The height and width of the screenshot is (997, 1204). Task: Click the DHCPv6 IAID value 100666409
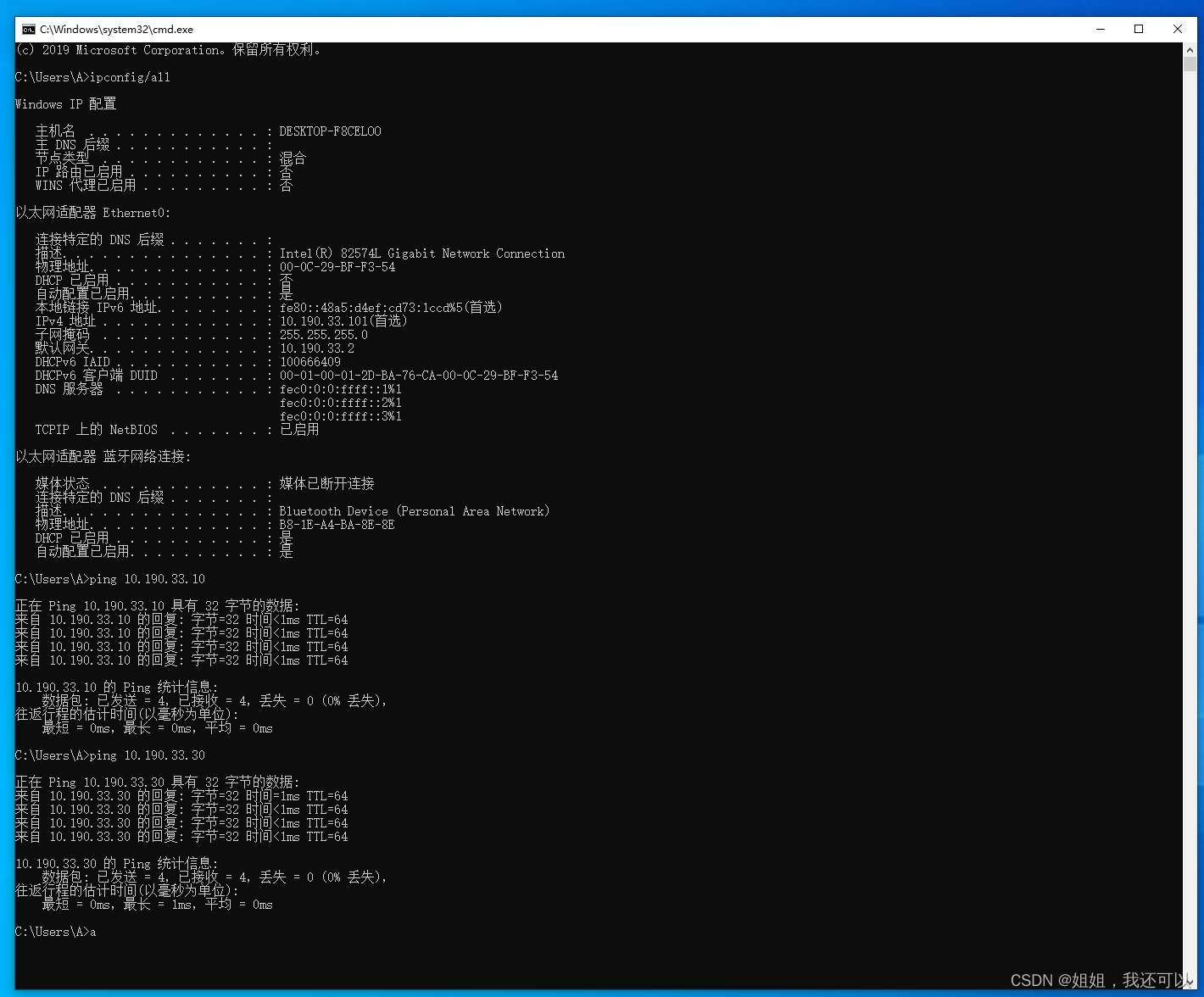(310, 362)
